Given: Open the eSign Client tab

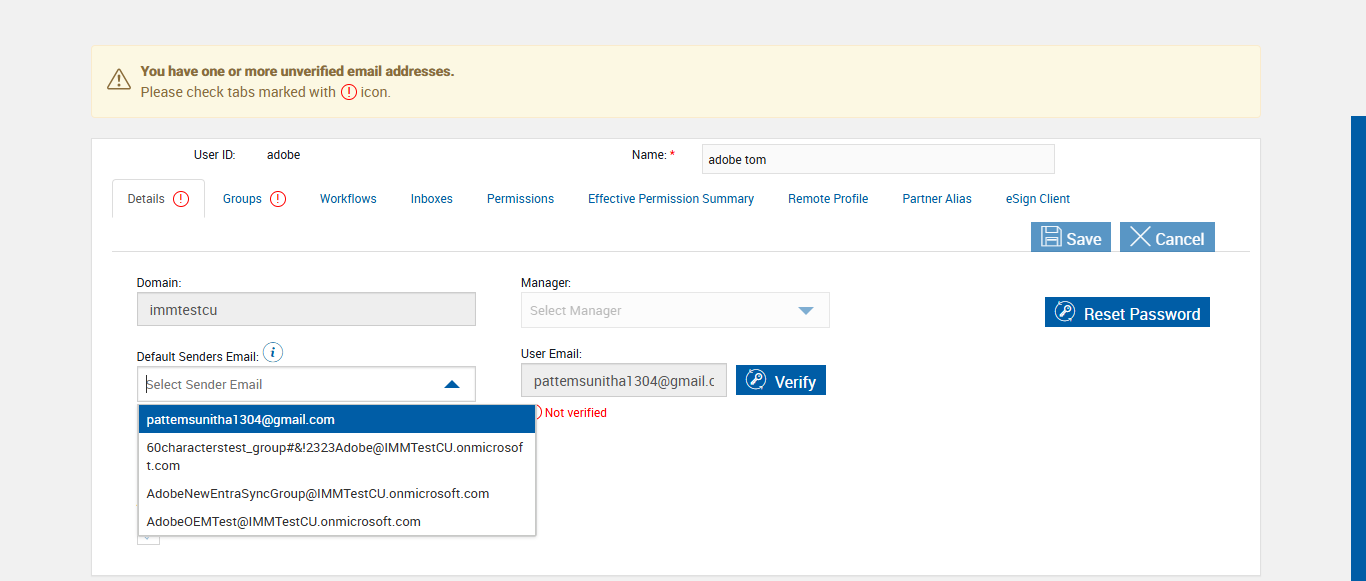Looking at the screenshot, I should pyautogui.click(x=1038, y=199).
